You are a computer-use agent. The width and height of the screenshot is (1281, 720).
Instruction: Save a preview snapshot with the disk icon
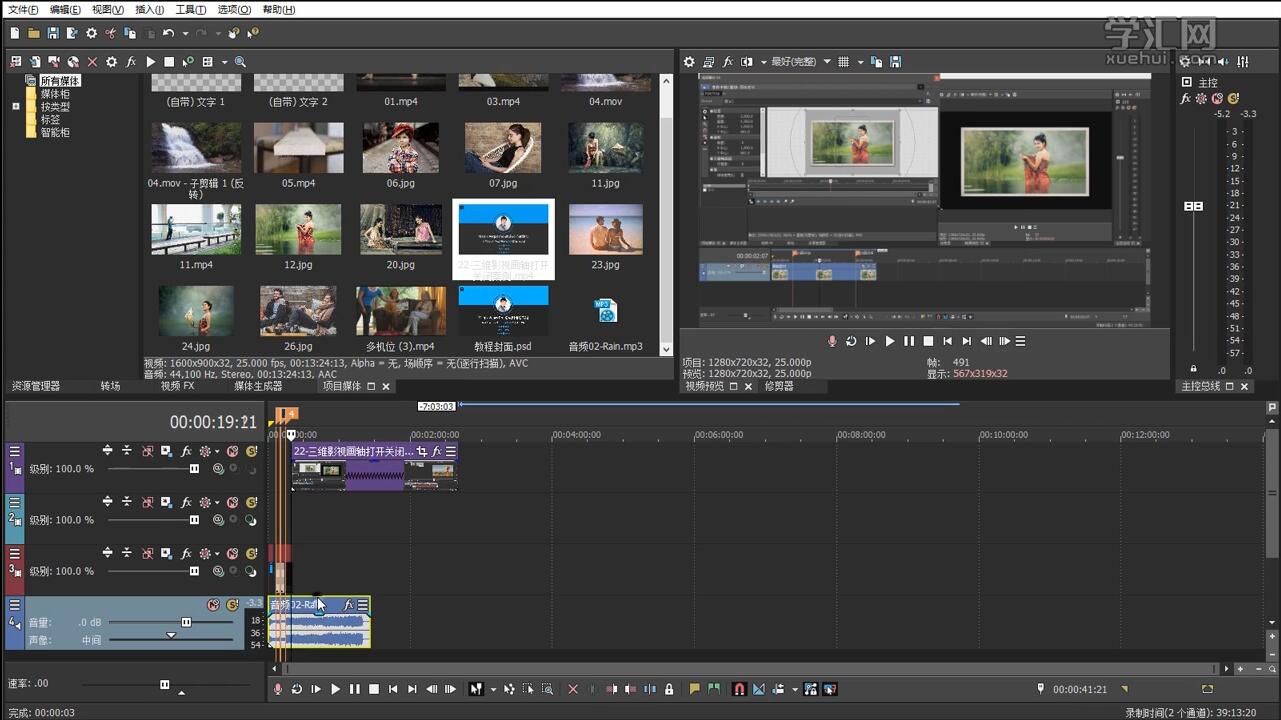click(895, 62)
